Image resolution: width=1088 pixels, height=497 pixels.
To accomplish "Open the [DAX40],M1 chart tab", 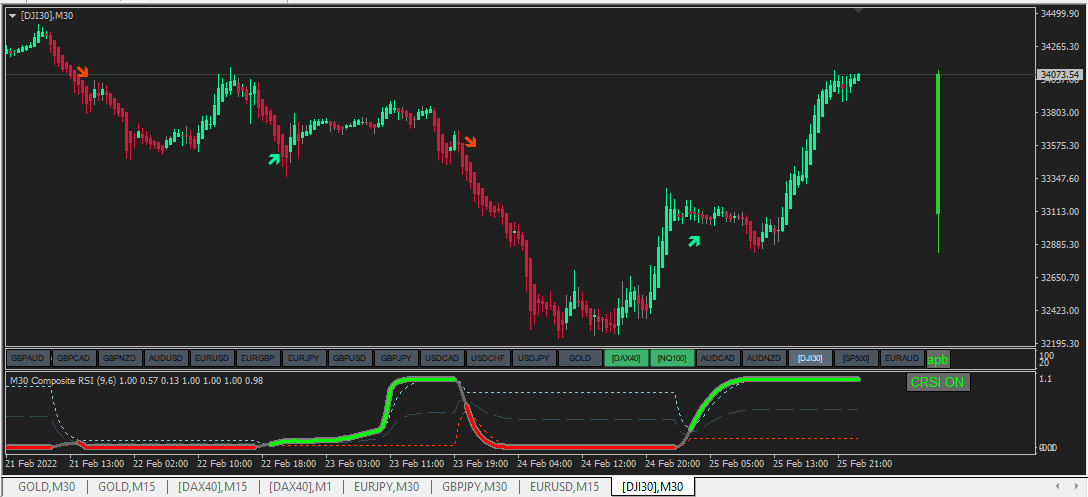I will coord(301,487).
